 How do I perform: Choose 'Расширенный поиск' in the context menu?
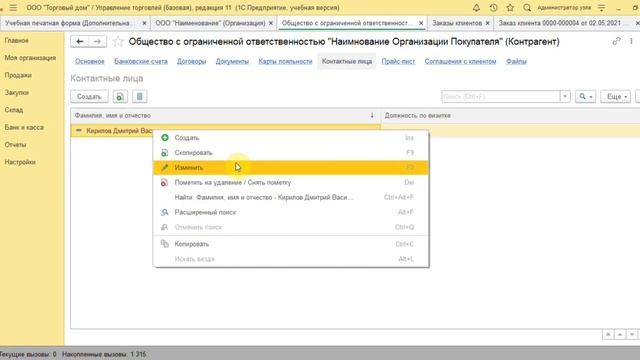[x=291, y=212]
